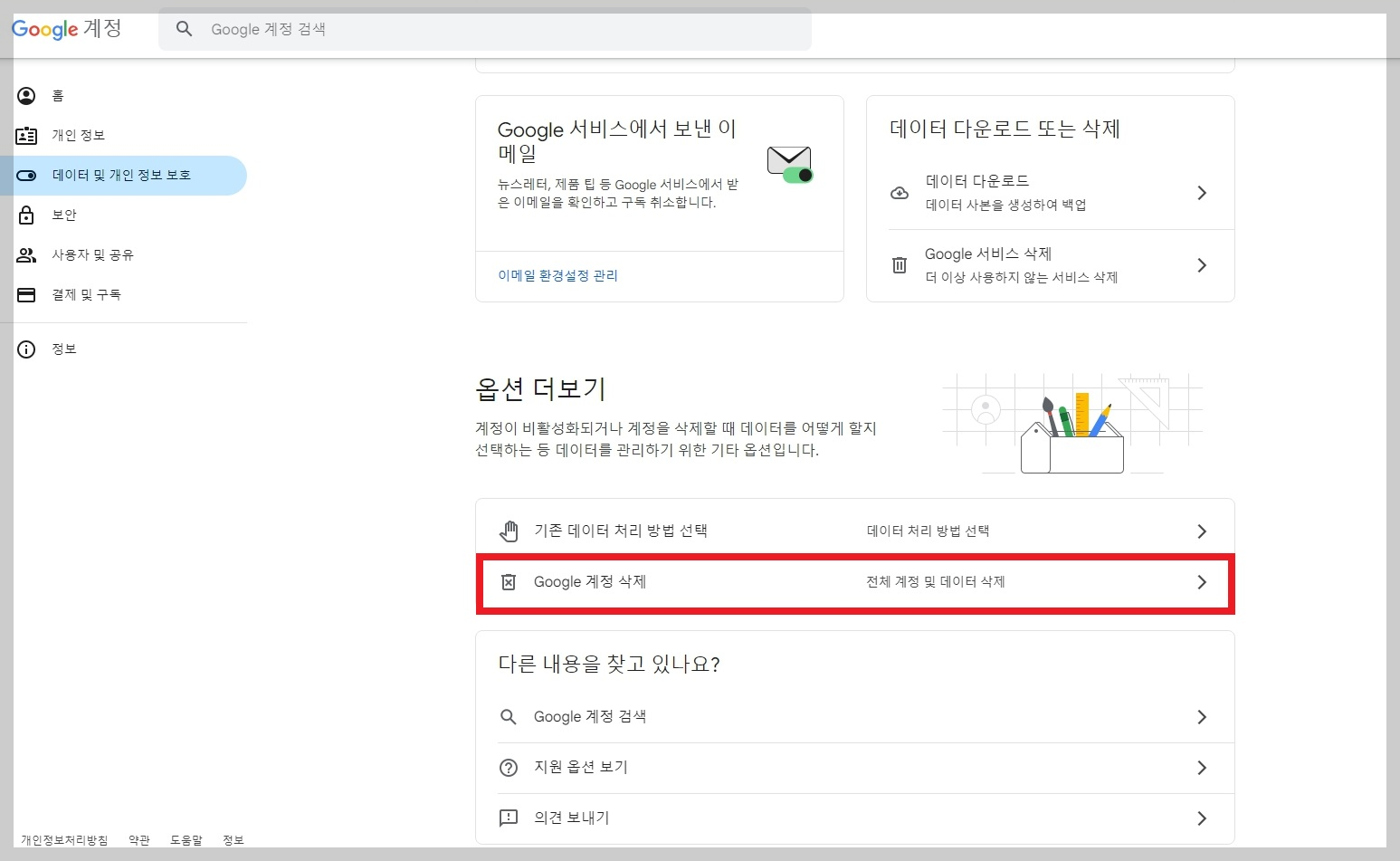Screen dimensions: 1400x861
Task: Click the 데이터 및 개인 정보 보호 toggle icon
Action: 26,176
